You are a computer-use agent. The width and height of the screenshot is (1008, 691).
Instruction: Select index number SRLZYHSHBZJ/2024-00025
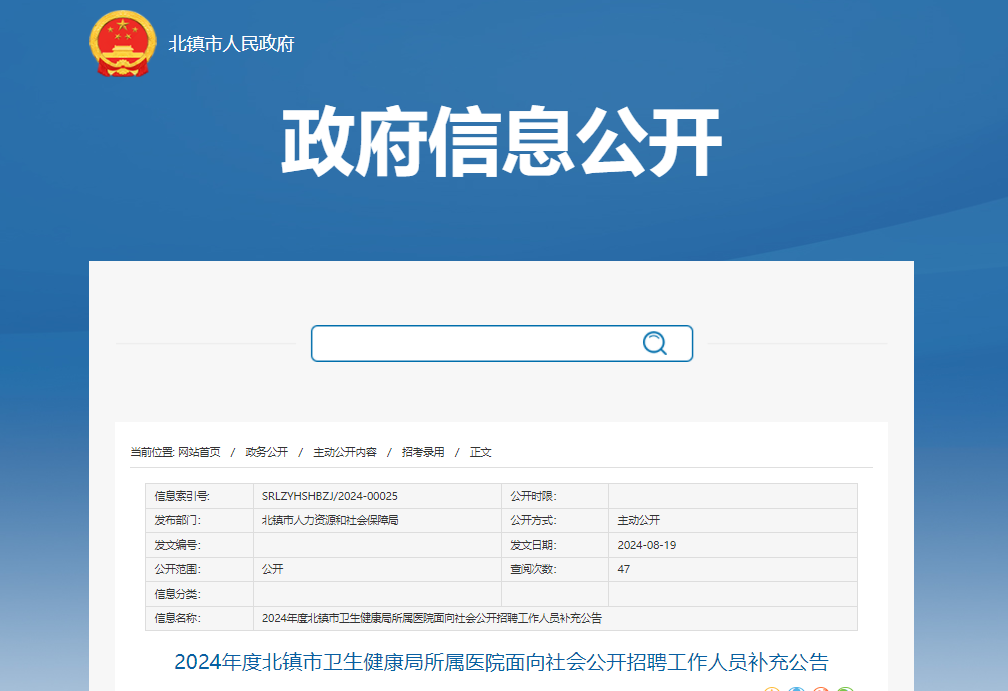pyautogui.click(x=330, y=496)
